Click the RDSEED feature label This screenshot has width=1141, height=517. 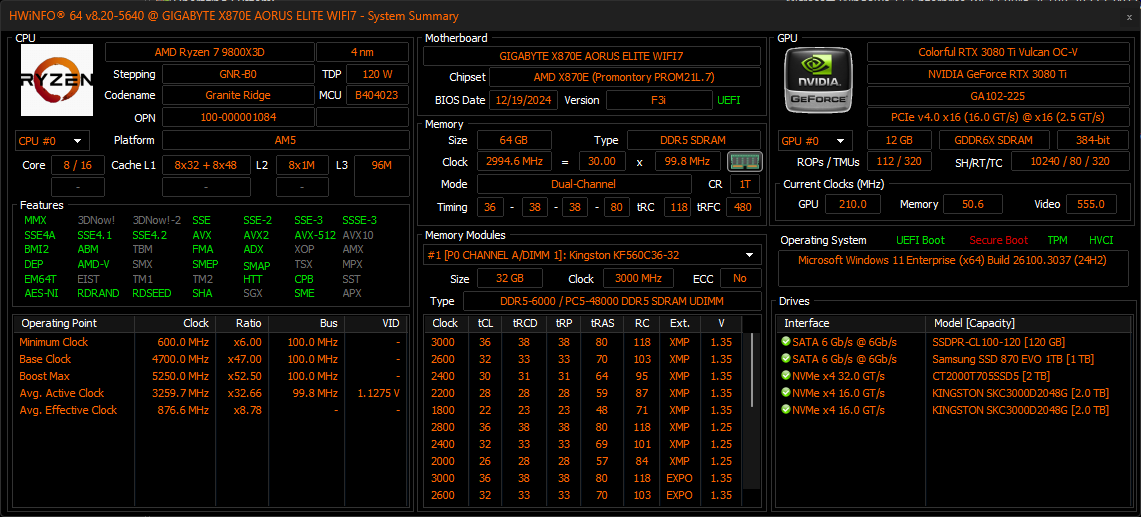click(x=152, y=293)
